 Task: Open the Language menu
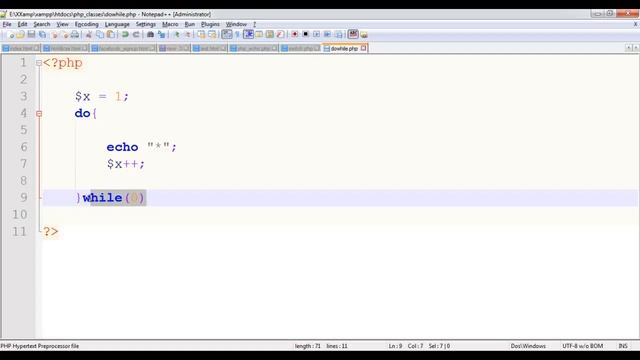coord(117,24)
